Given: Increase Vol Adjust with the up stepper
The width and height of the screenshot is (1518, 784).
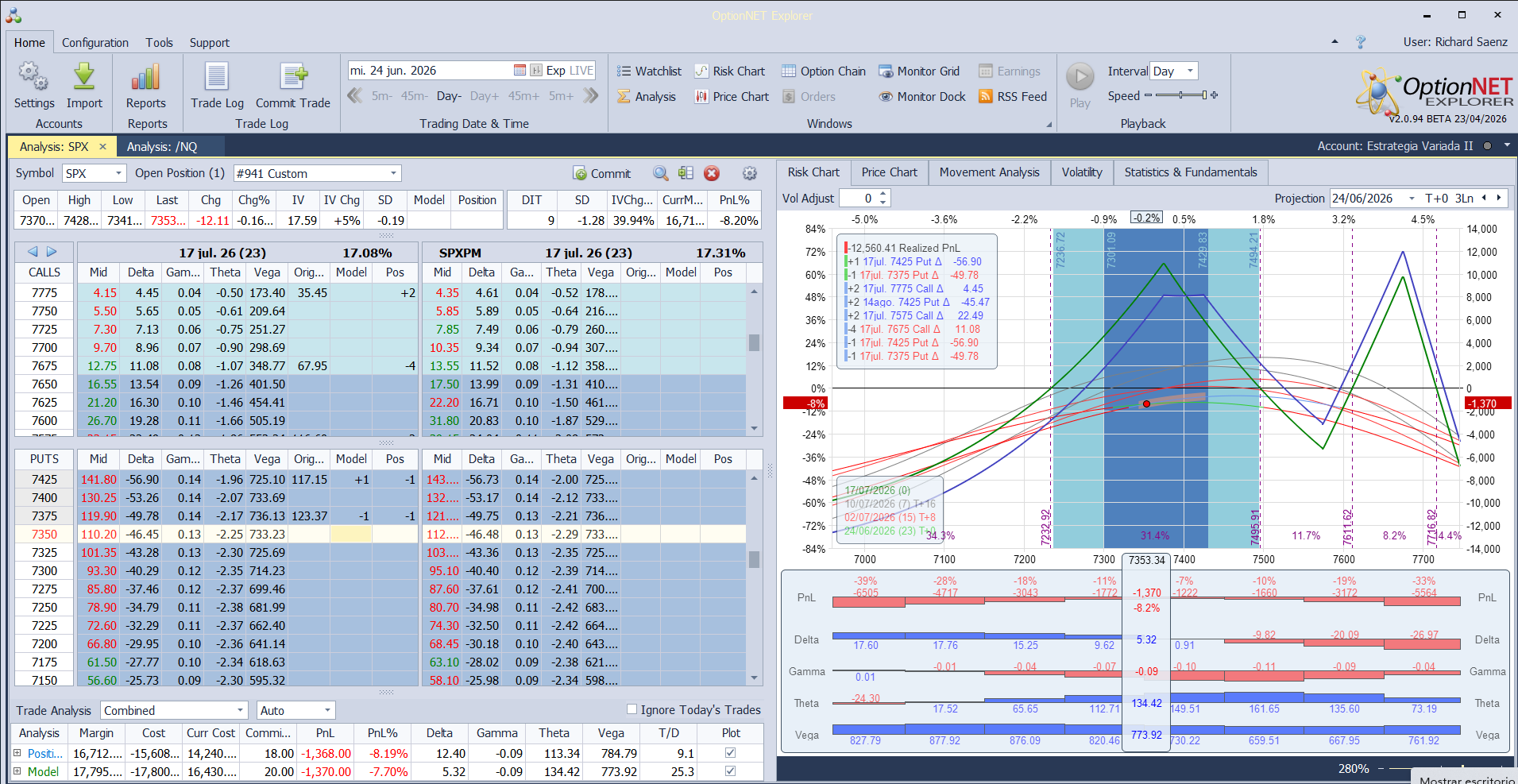Looking at the screenshot, I should pyautogui.click(x=883, y=194).
